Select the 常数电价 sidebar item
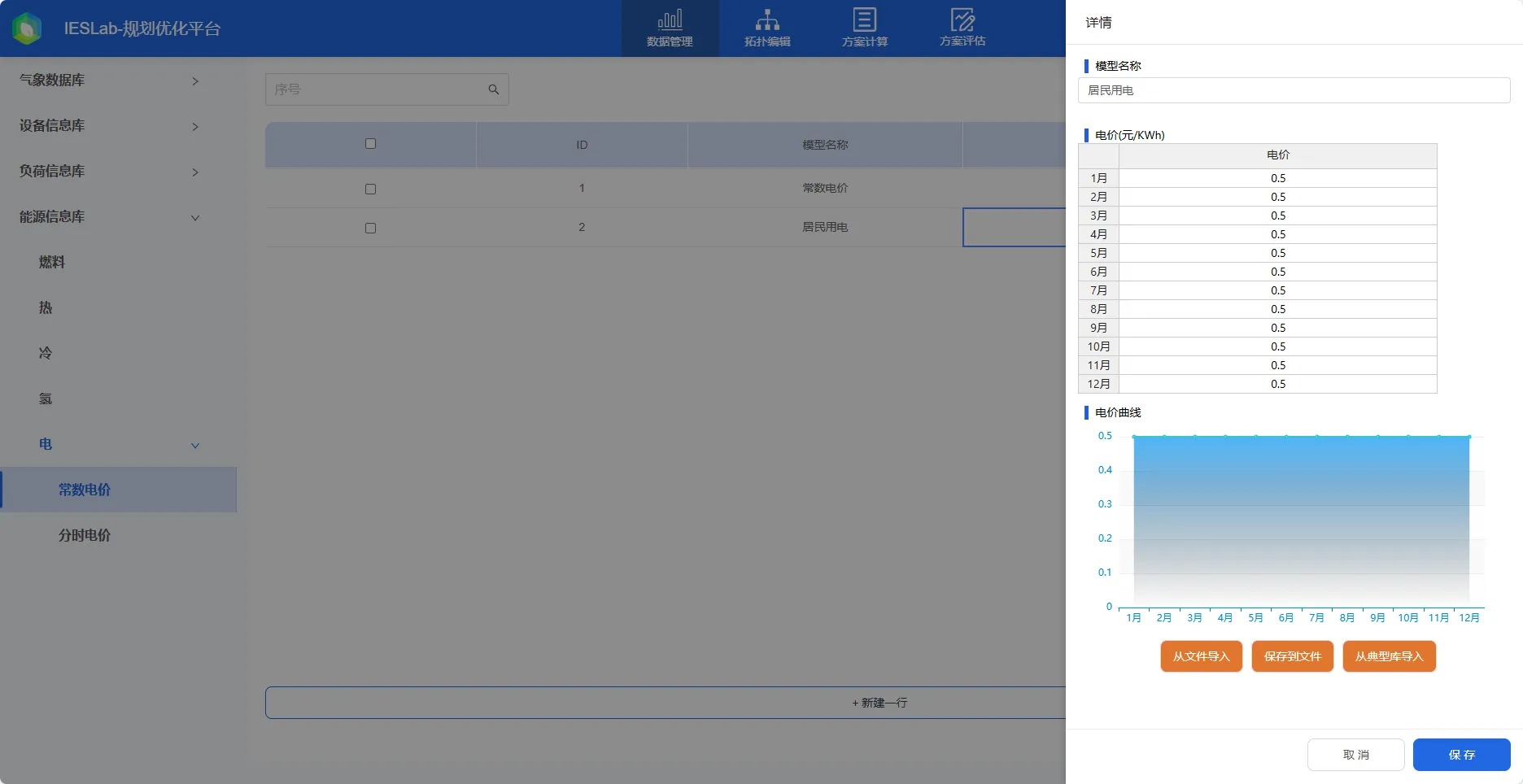1523x784 pixels. coord(118,490)
